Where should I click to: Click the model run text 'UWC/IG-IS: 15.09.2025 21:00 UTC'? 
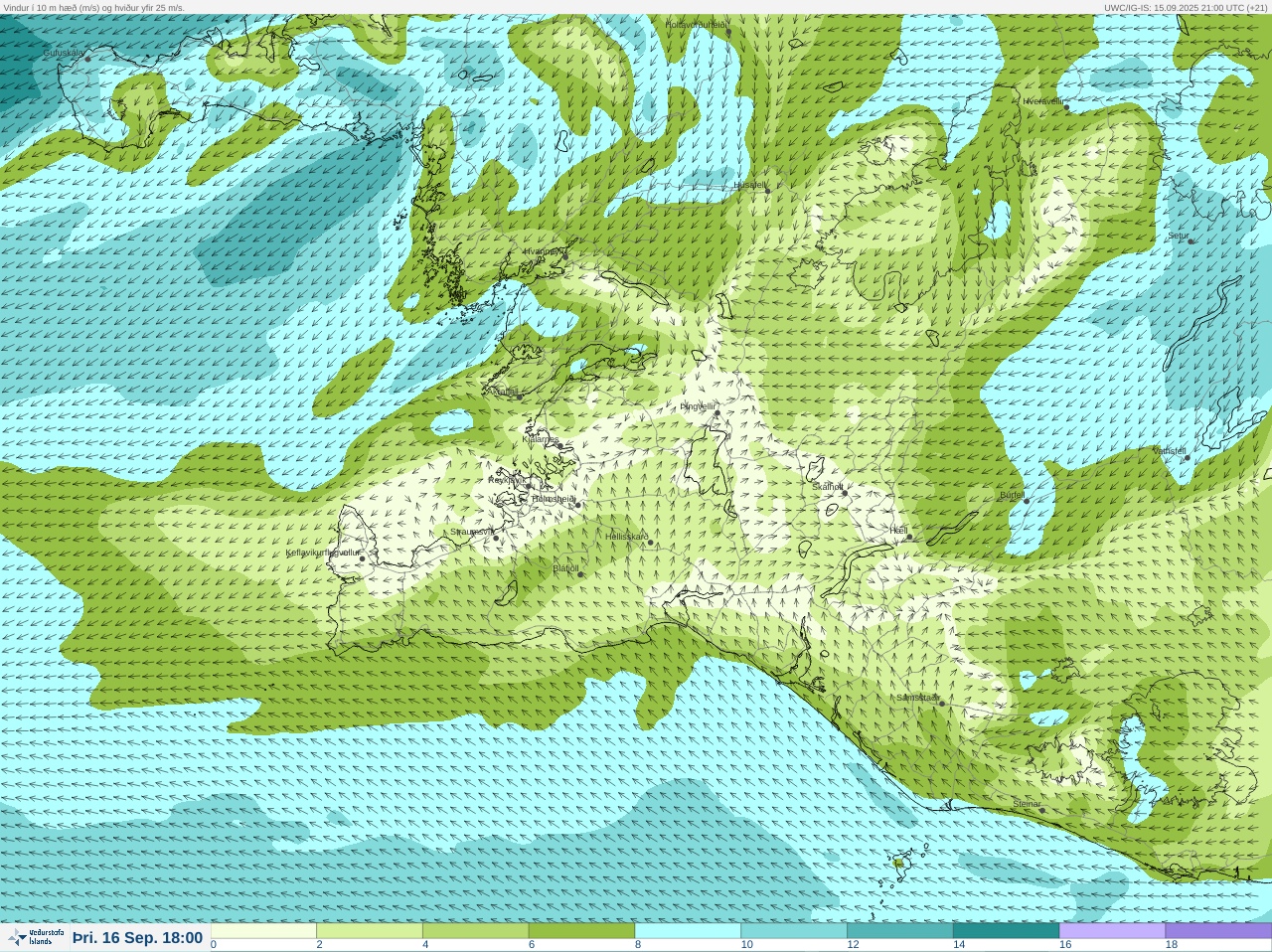[x=1175, y=7]
